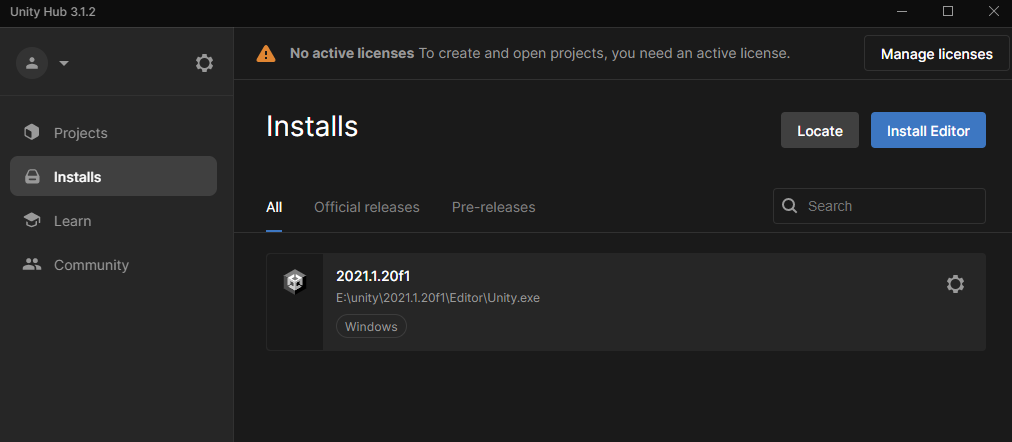Open settings gear for 2021.1.20f1 install
1012x442 pixels.
tap(955, 284)
